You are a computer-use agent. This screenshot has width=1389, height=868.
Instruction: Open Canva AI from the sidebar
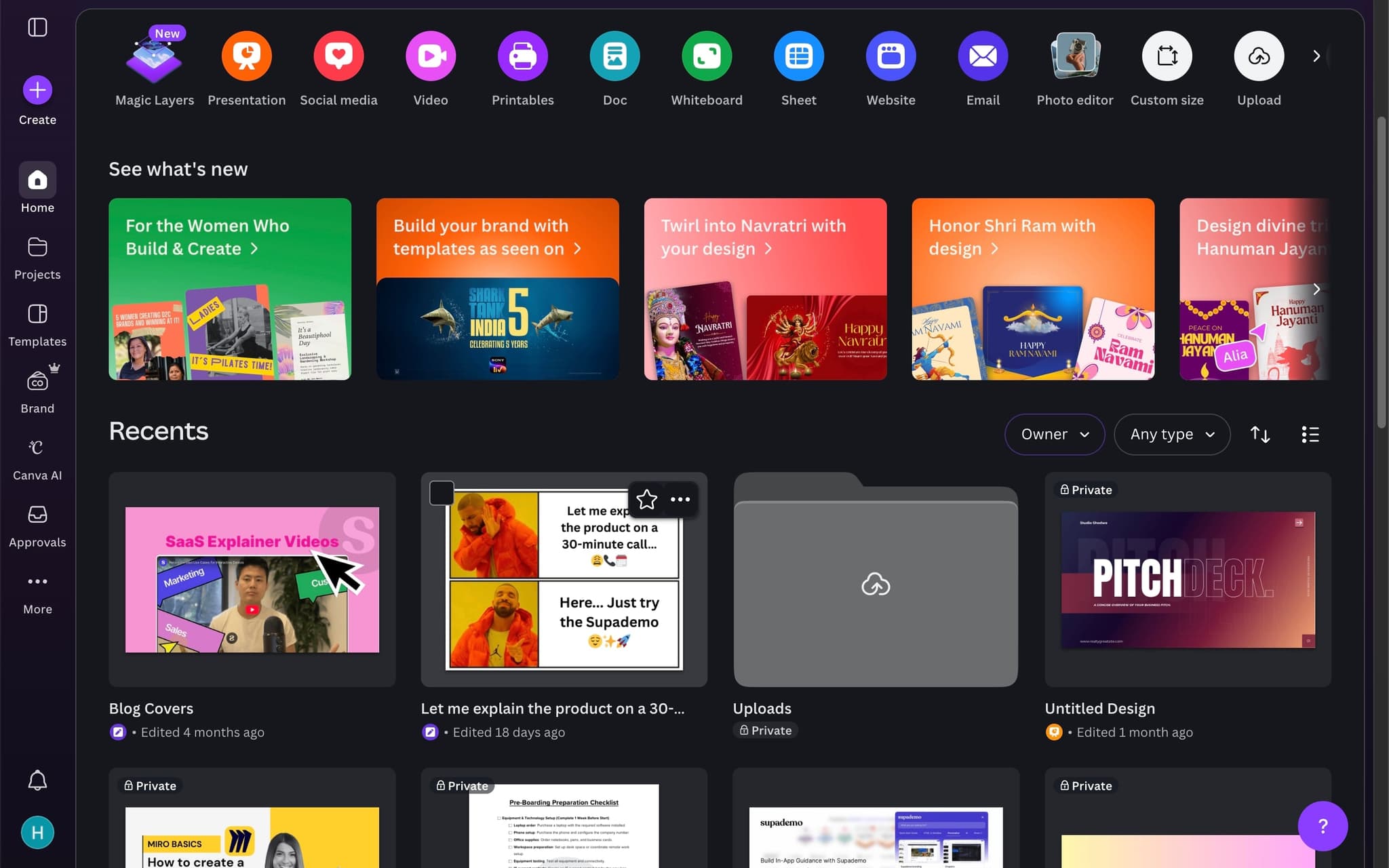pos(37,458)
